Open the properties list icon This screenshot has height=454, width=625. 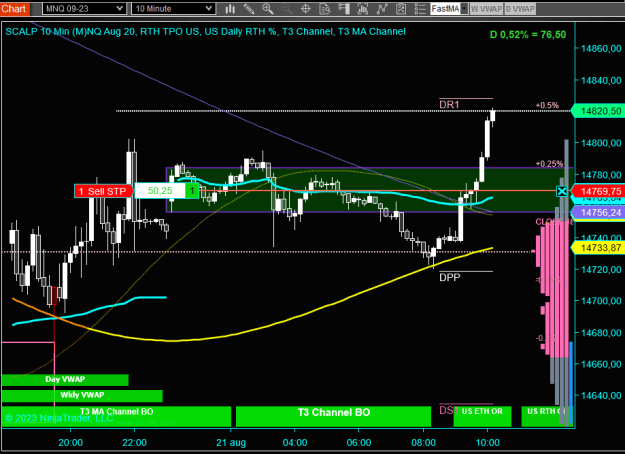click(420, 9)
